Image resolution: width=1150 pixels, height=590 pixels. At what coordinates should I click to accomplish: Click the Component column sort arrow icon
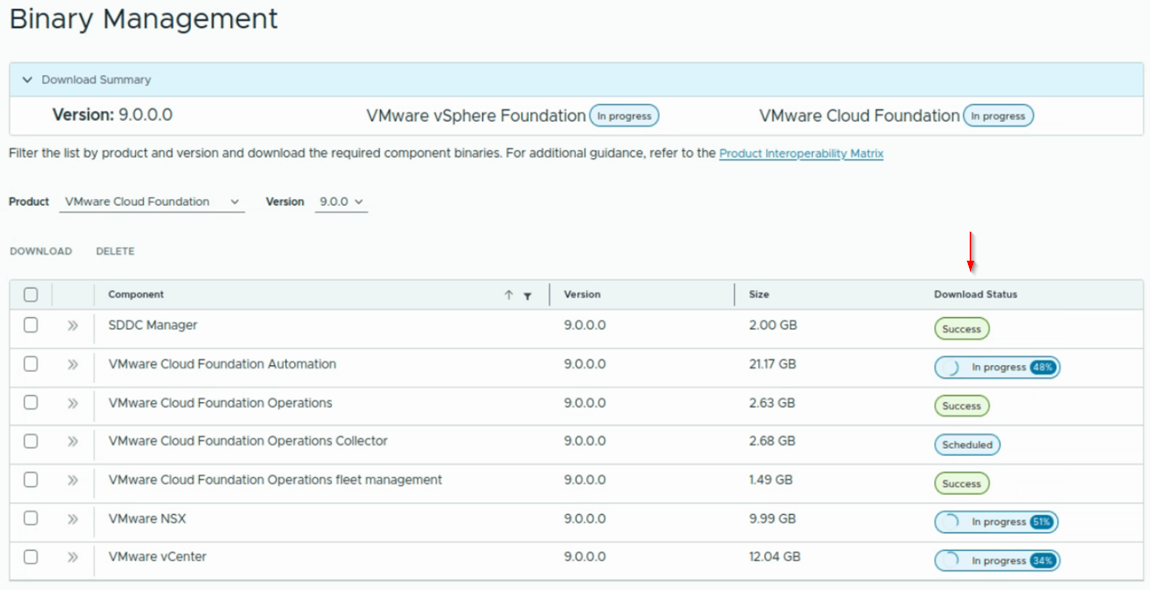click(x=508, y=295)
